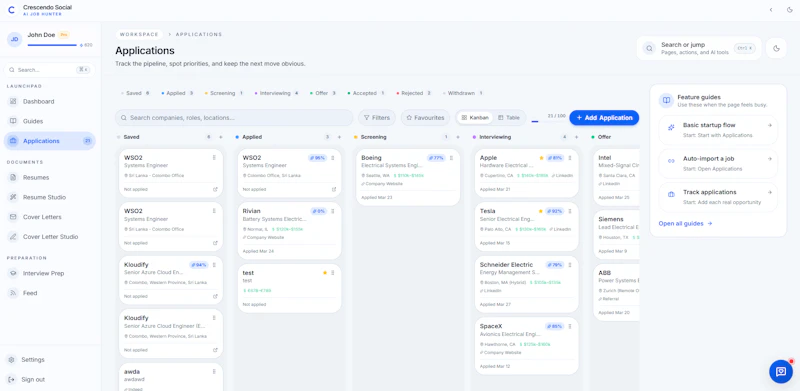800x391 pixels.
Task: Click the 21 / 100 usage progress bar
Action: point(548,121)
